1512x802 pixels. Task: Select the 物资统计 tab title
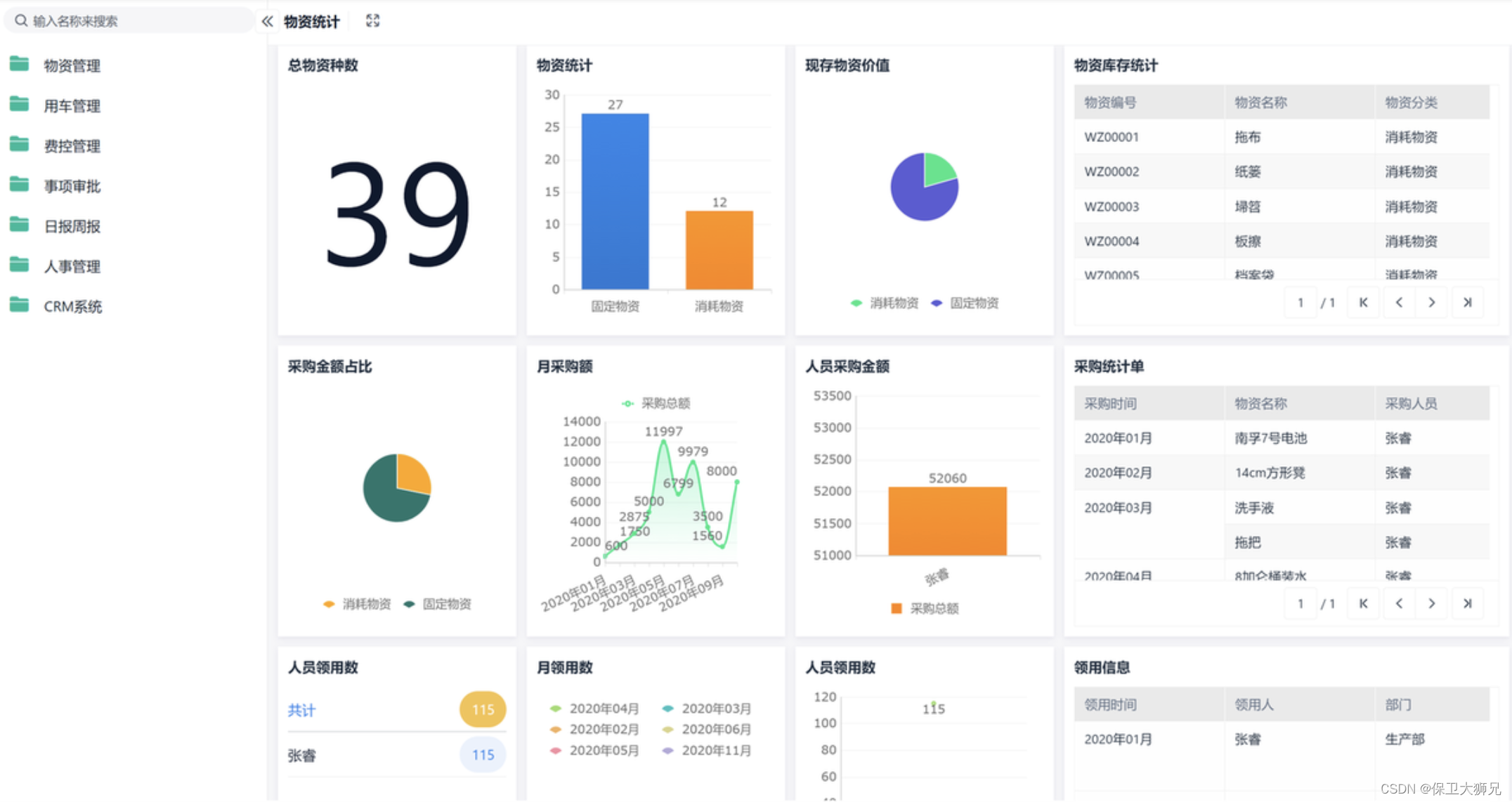click(x=311, y=22)
